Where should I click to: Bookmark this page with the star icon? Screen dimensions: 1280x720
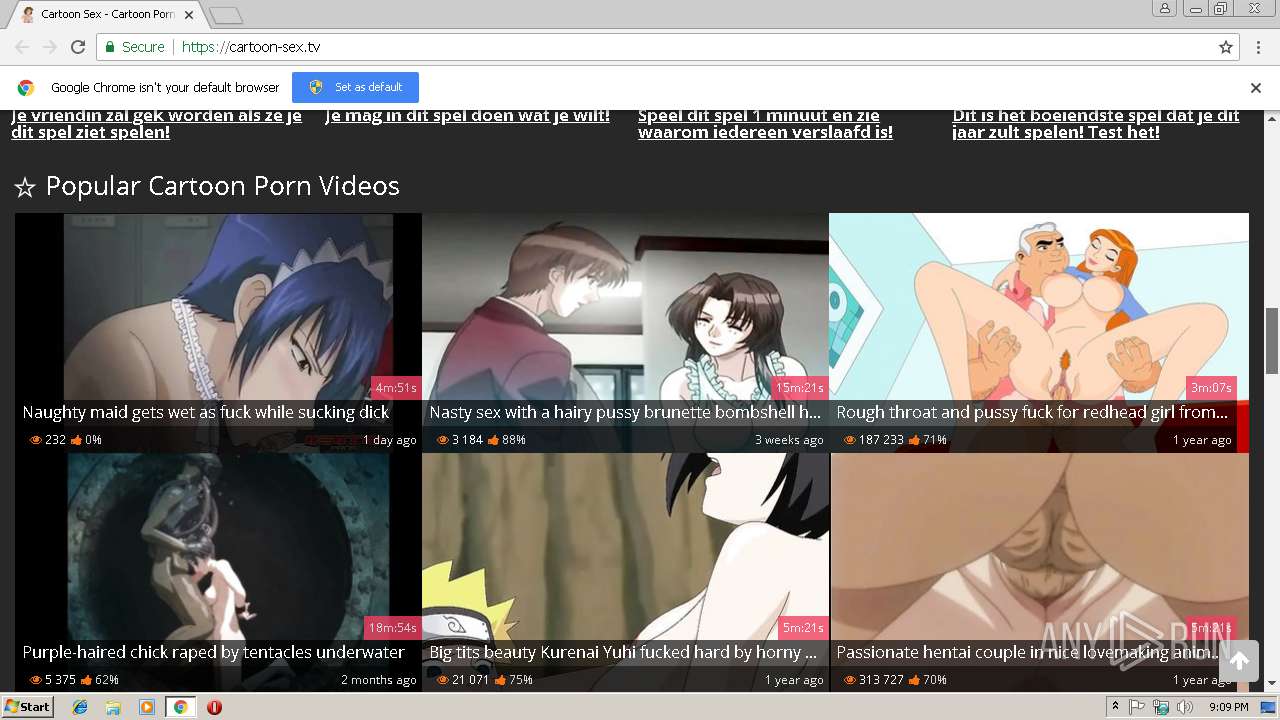1226,47
